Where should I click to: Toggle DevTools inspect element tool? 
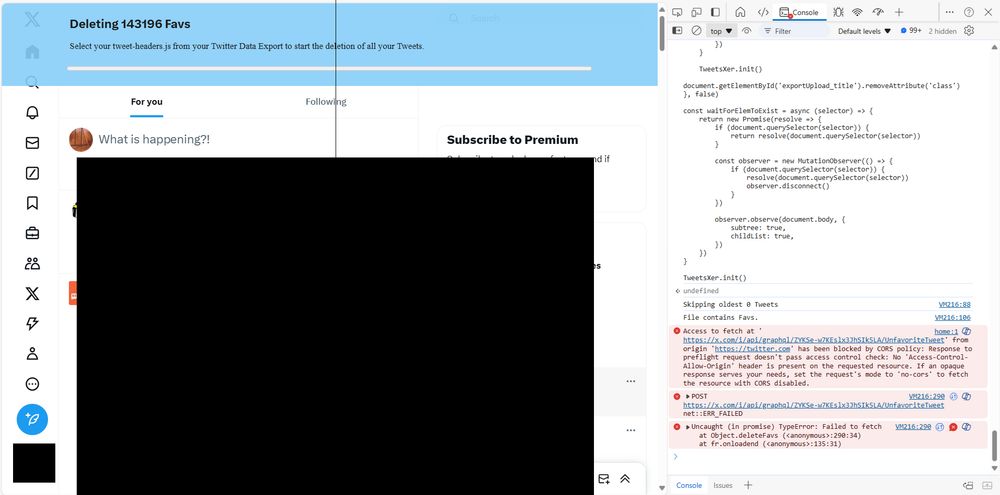pos(677,12)
